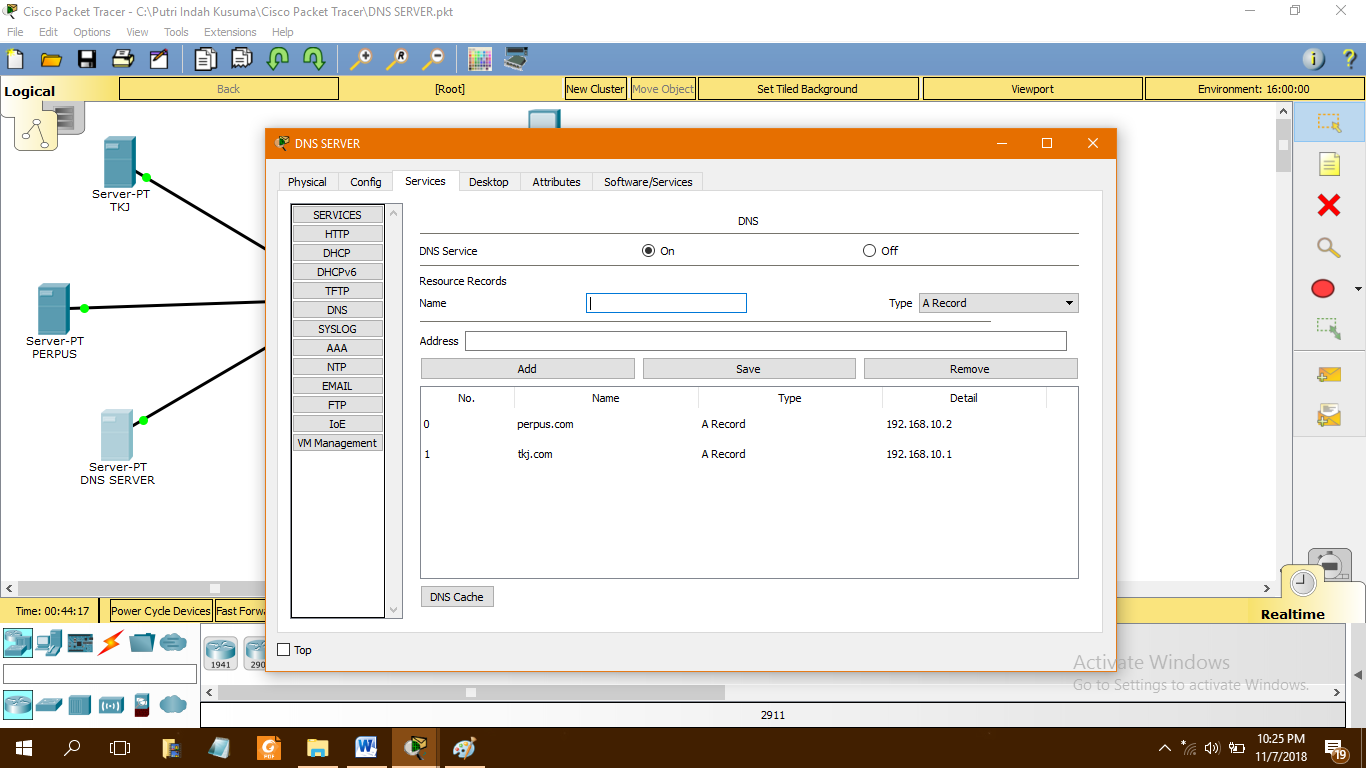The image size is (1366, 768).
Task: Click the Save record button
Action: tap(749, 369)
